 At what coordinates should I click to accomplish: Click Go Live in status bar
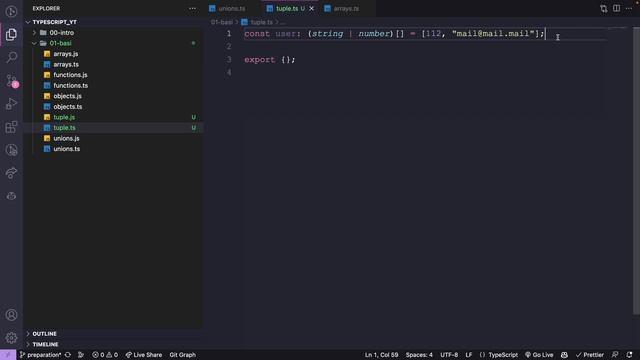tap(539, 355)
